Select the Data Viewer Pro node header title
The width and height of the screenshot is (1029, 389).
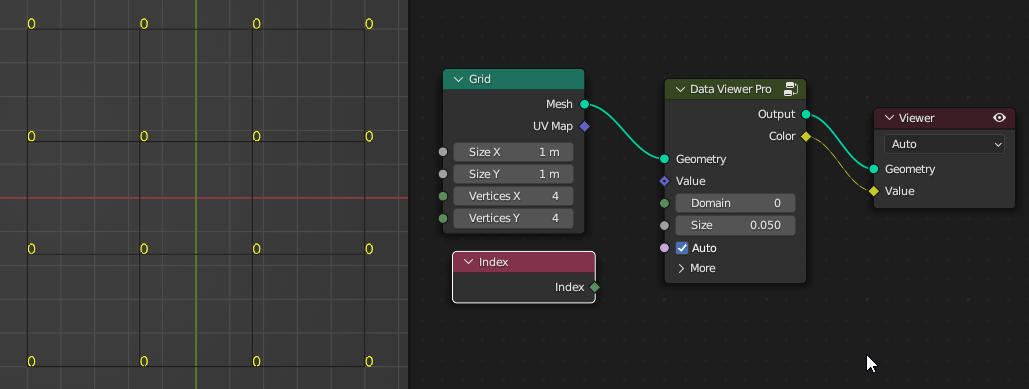[730, 89]
